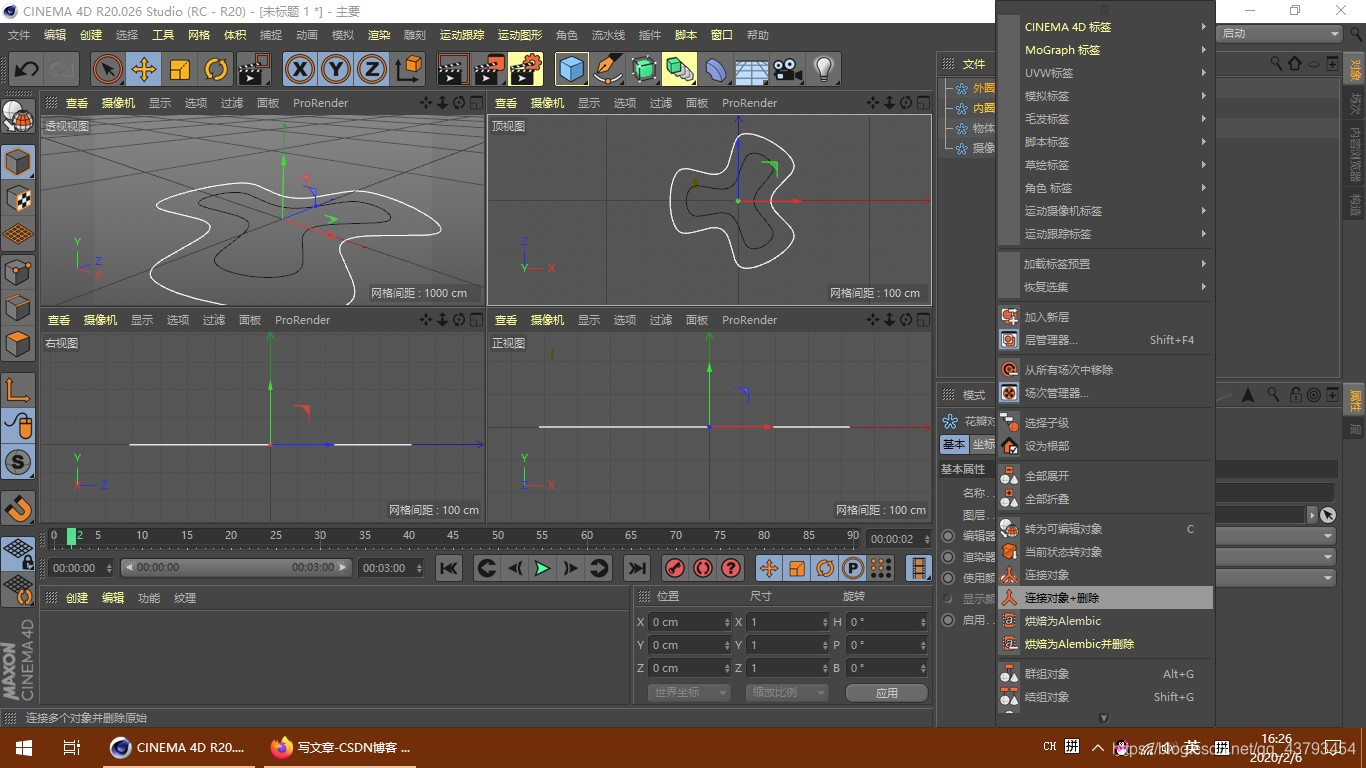Screen dimensions: 1366x768
Task: Click the H rotation input field
Action: [x=887, y=622]
